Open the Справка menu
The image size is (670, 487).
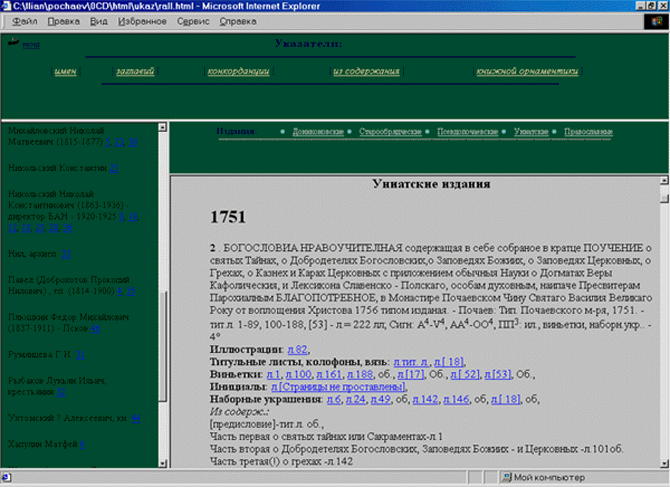237,20
